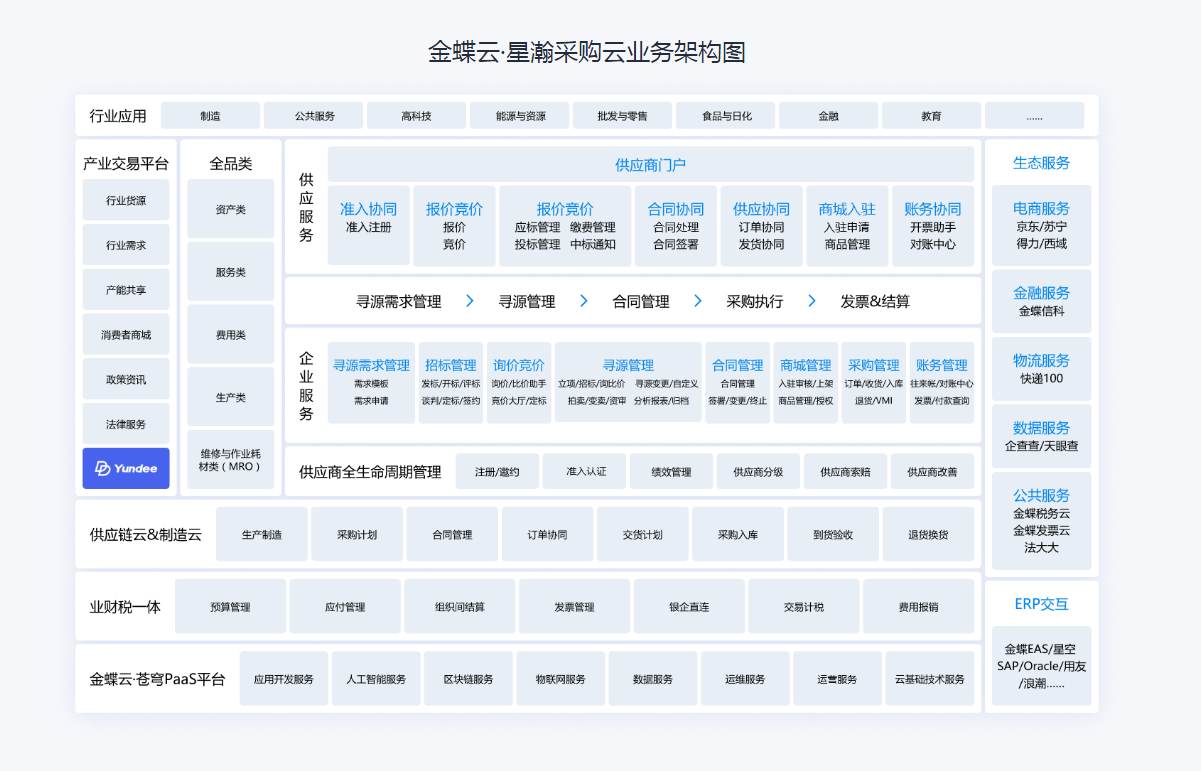1201x771 pixels.
Task: Open the 供应商门户 header bar
Action: tap(650, 165)
